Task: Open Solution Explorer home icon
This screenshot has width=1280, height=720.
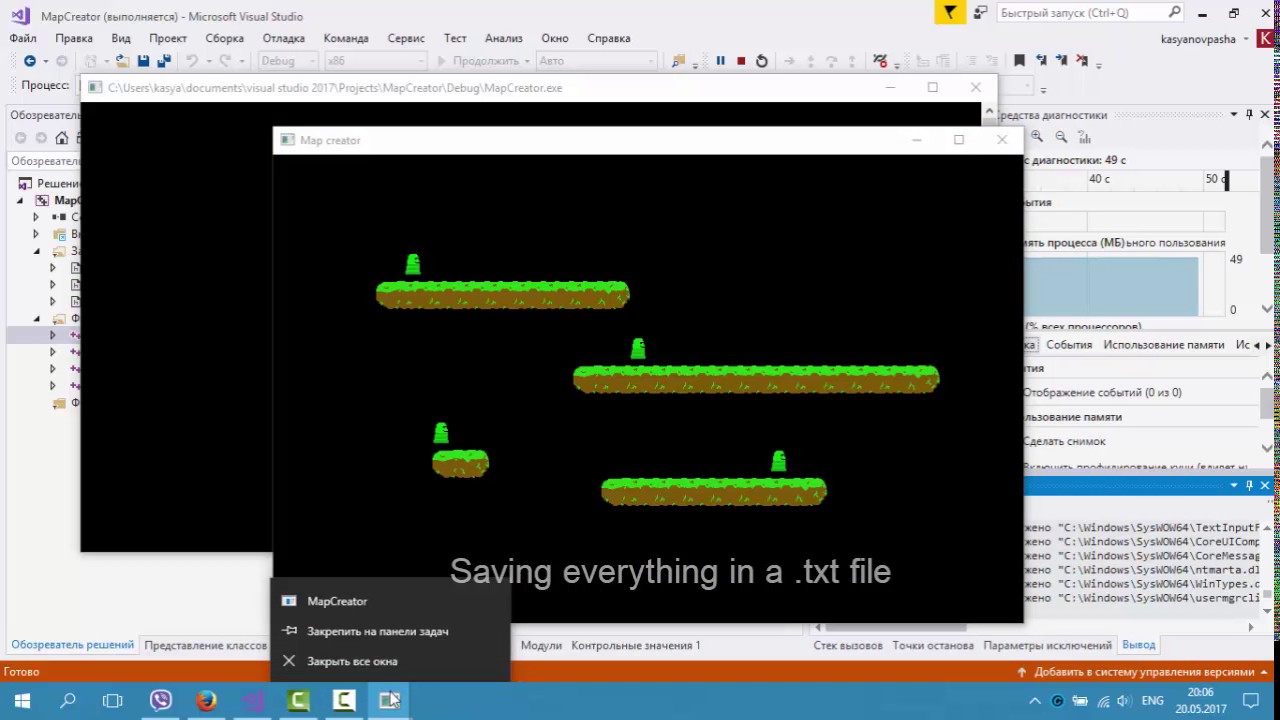Action: point(62,138)
